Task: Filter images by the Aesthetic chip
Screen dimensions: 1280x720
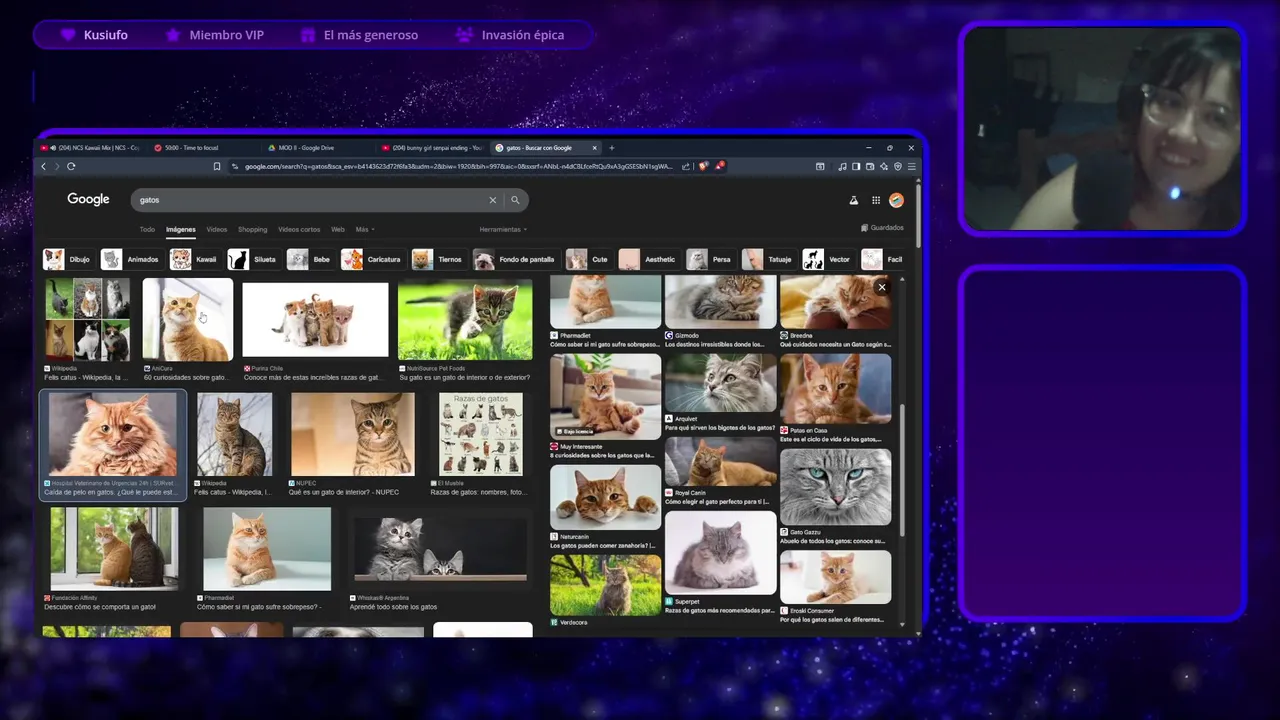Action: (649, 260)
